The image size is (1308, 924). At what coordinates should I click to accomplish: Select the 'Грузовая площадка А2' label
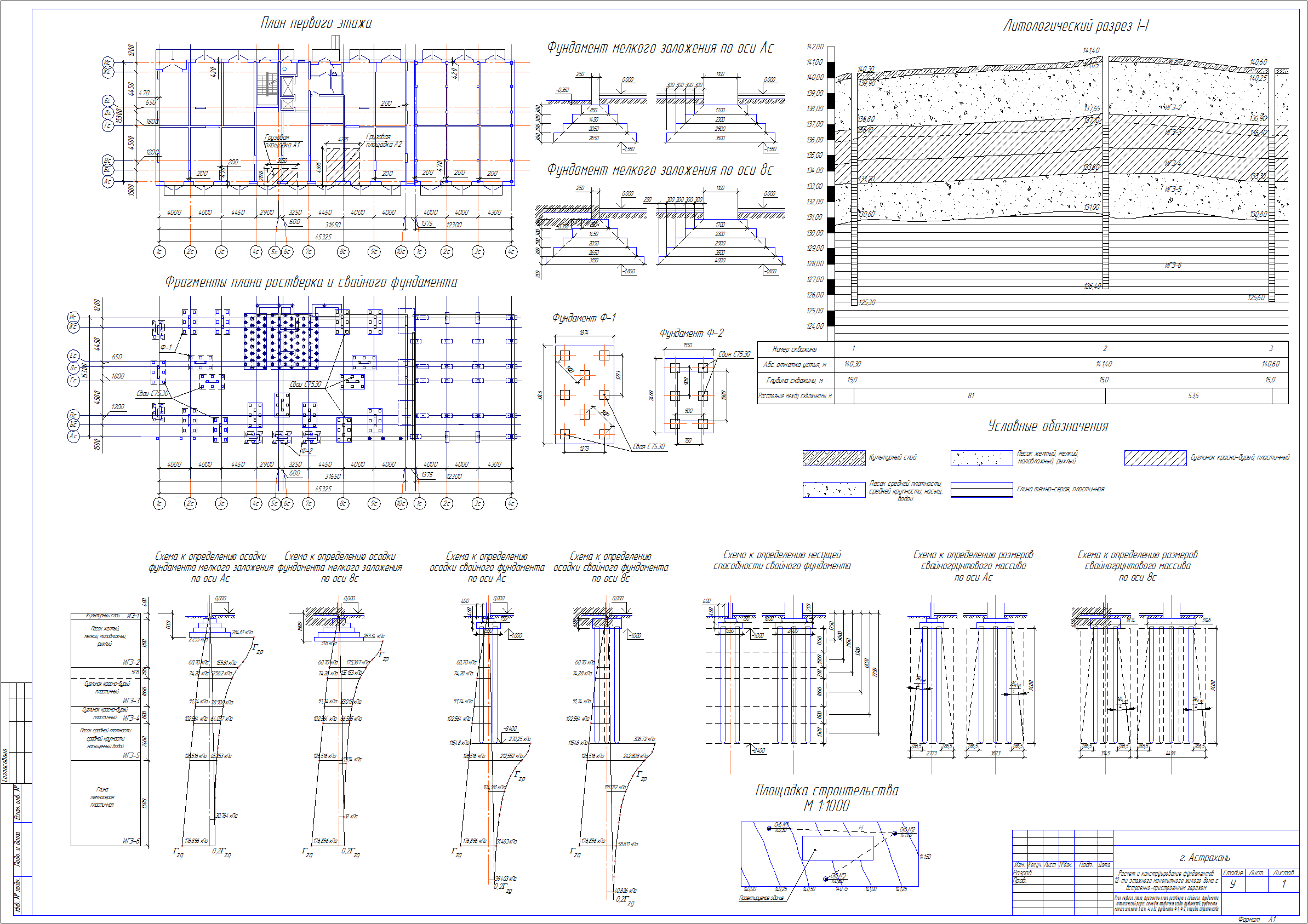tap(383, 141)
